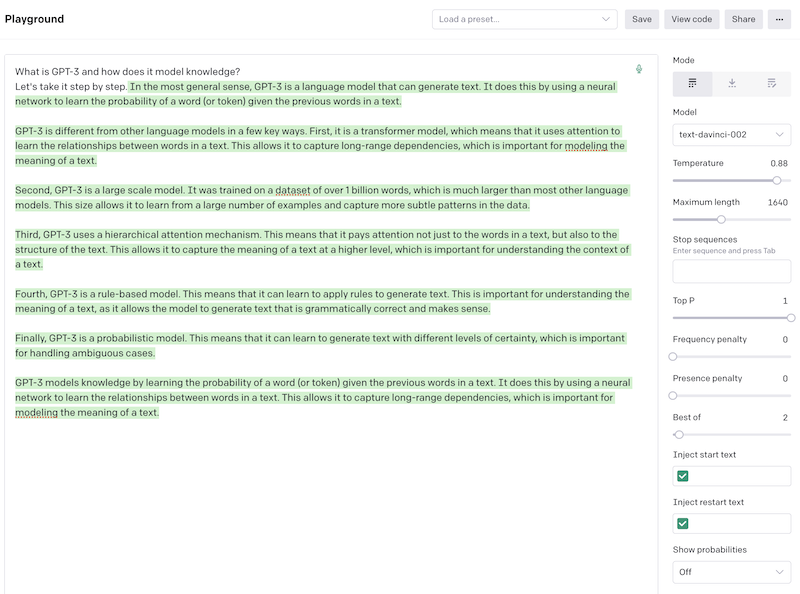Click the Share button
The width and height of the screenshot is (800, 594).
tap(743, 19)
